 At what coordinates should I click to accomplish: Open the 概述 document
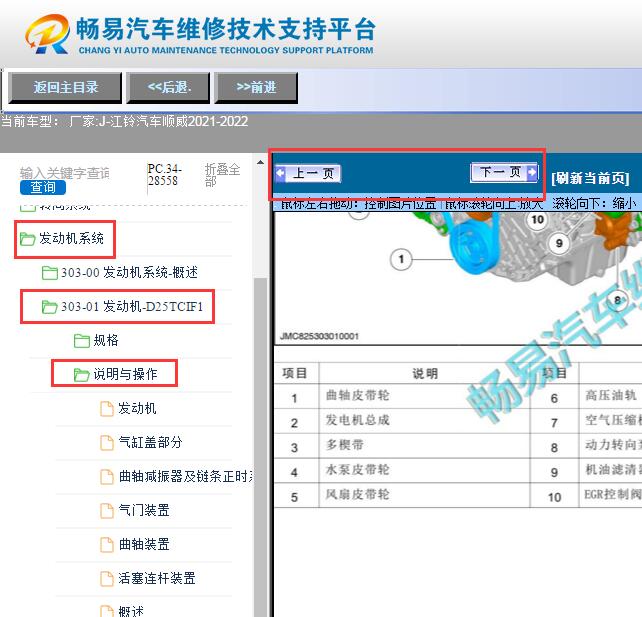click(131, 611)
